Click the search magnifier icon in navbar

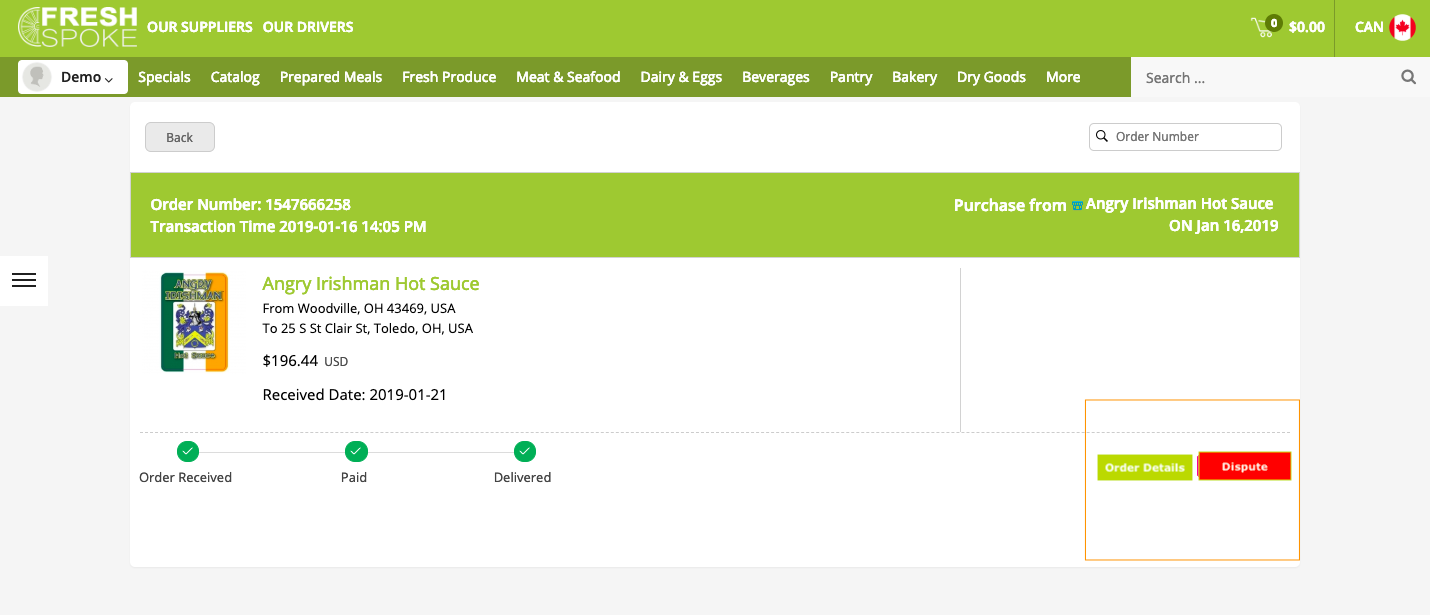1408,77
